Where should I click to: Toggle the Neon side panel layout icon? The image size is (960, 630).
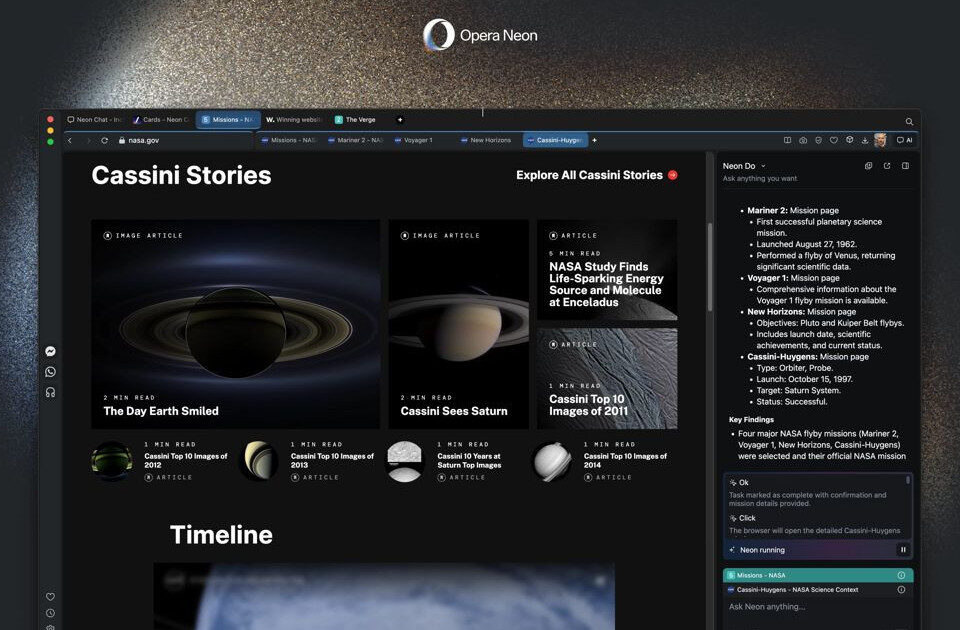[x=905, y=166]
